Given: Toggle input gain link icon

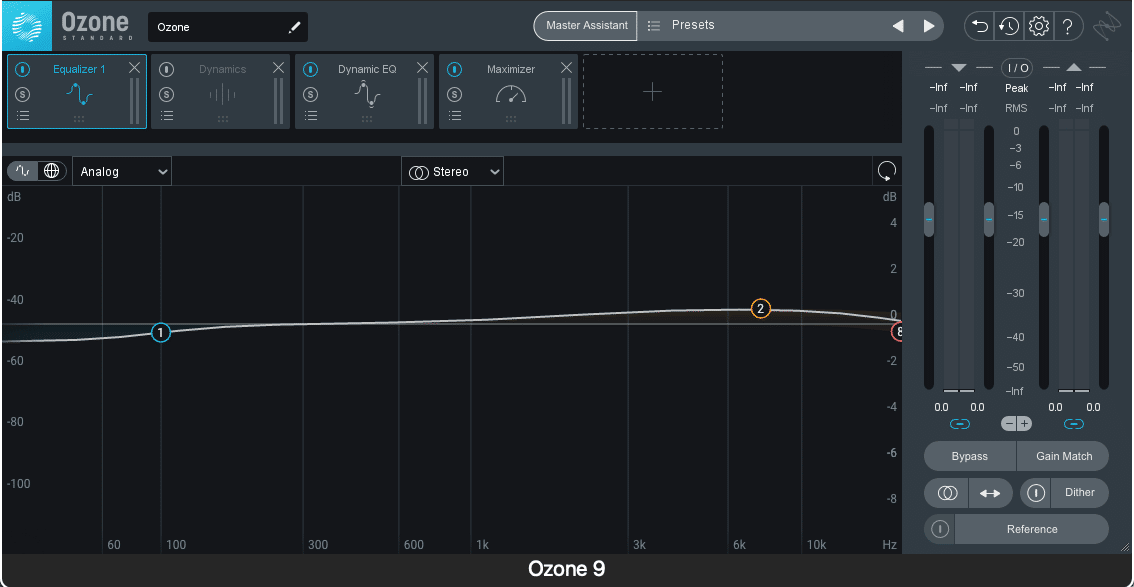Looking at the screenshot, I should (960, 424).
